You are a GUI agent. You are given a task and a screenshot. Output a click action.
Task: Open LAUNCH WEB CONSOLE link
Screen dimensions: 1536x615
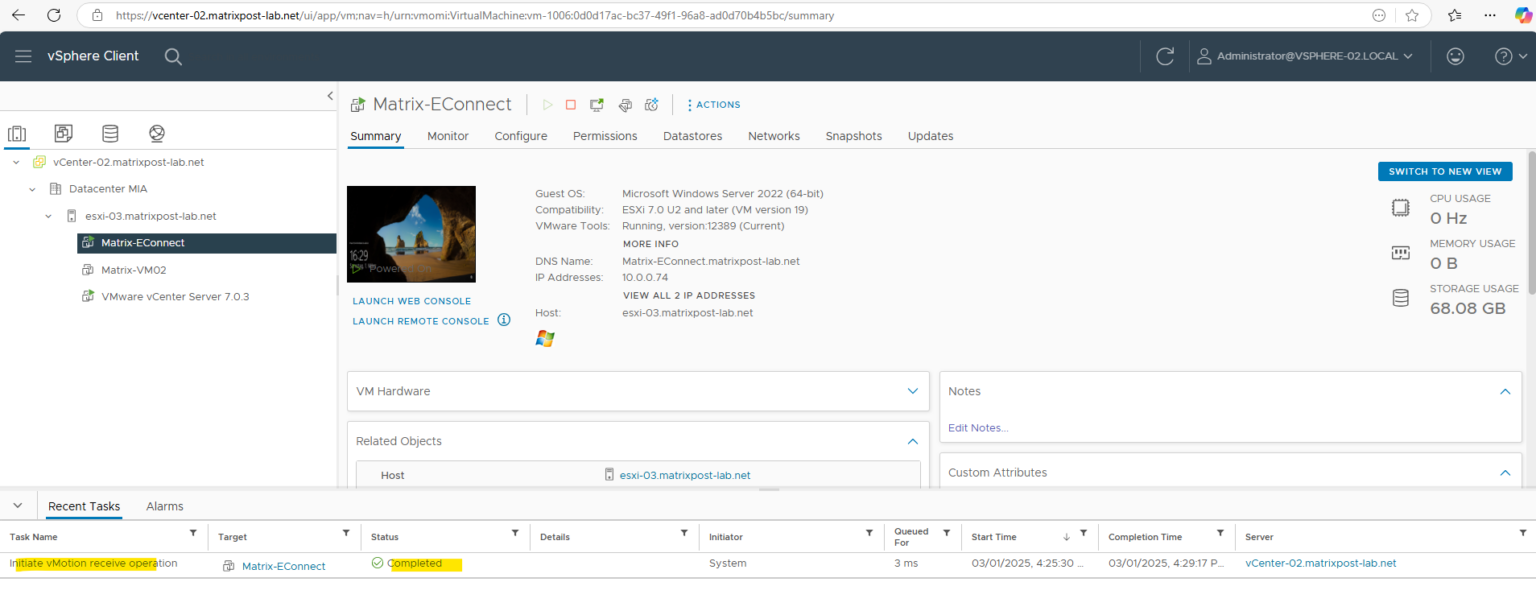point(411,301)
